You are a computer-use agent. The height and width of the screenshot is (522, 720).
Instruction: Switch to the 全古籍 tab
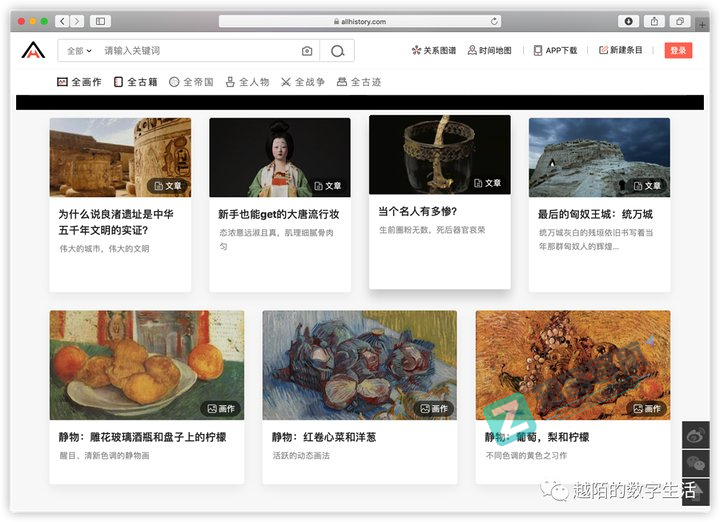tap(136, 82)
